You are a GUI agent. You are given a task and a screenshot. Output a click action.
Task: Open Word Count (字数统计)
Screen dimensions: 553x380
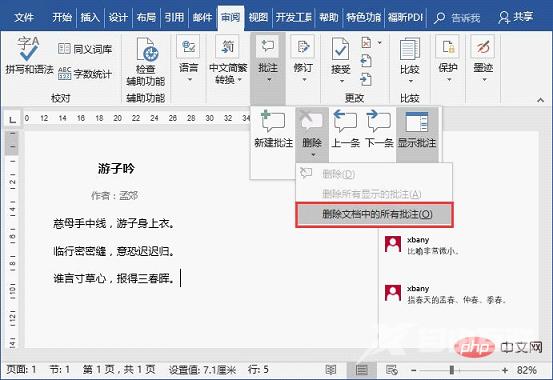pyautogui.click(x=84, y=73)
